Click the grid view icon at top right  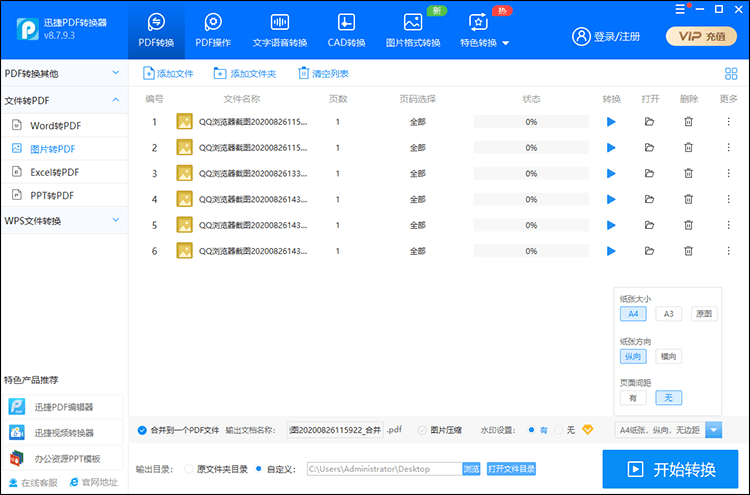(x=730, y=73)
